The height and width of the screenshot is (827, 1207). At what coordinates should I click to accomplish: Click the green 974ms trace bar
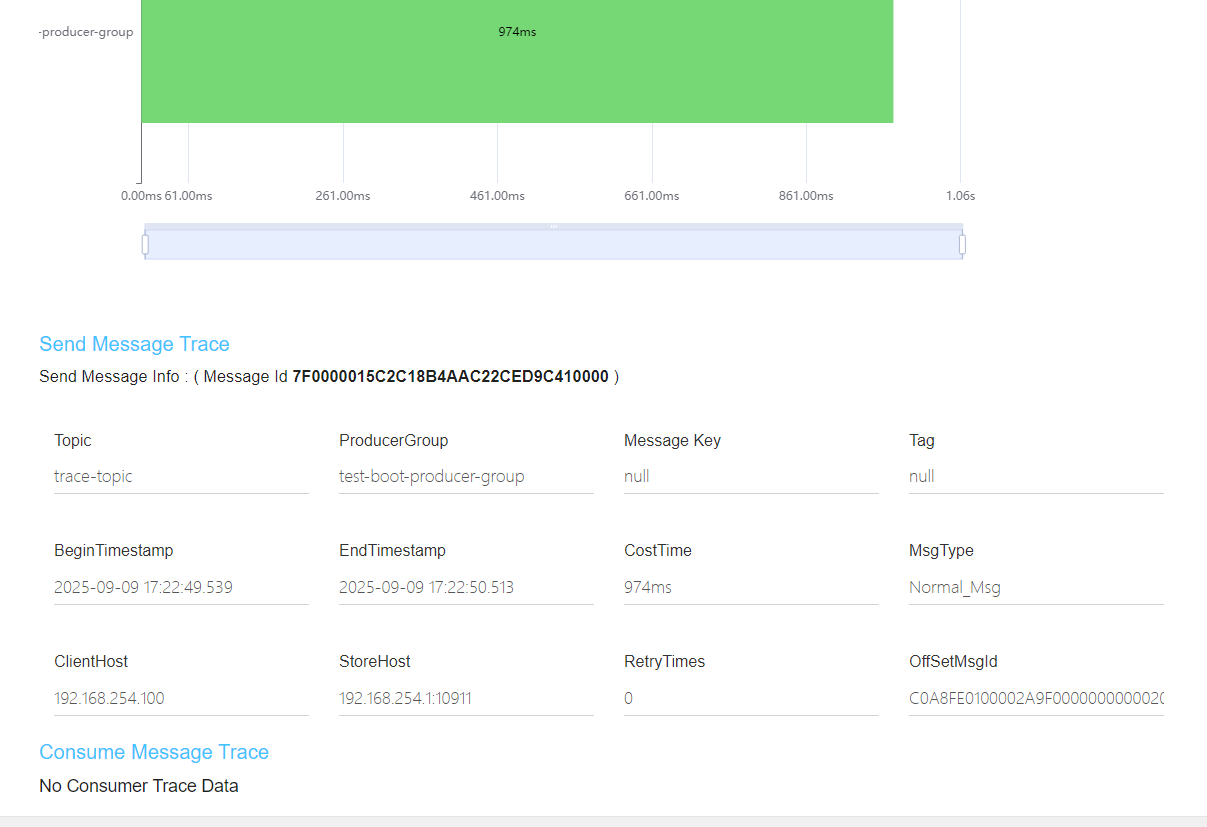click(517, 61)
